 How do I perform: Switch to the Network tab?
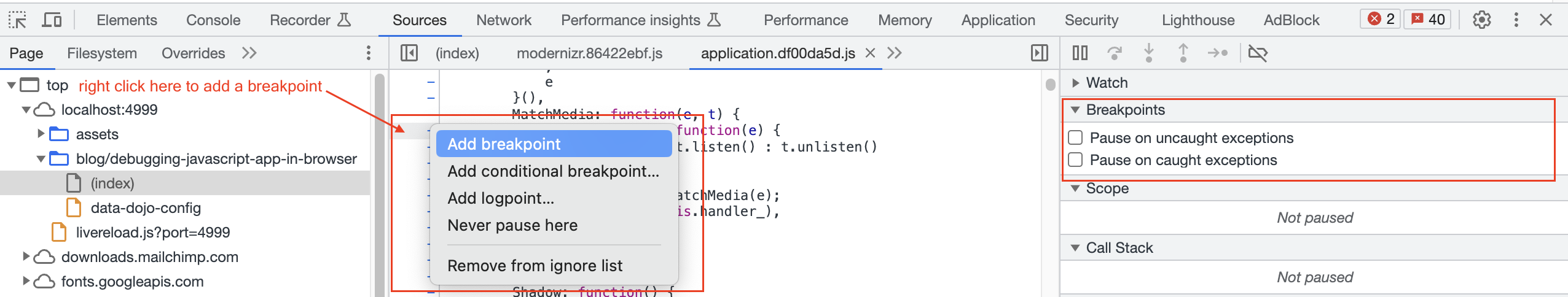click(x=504, y=20)
